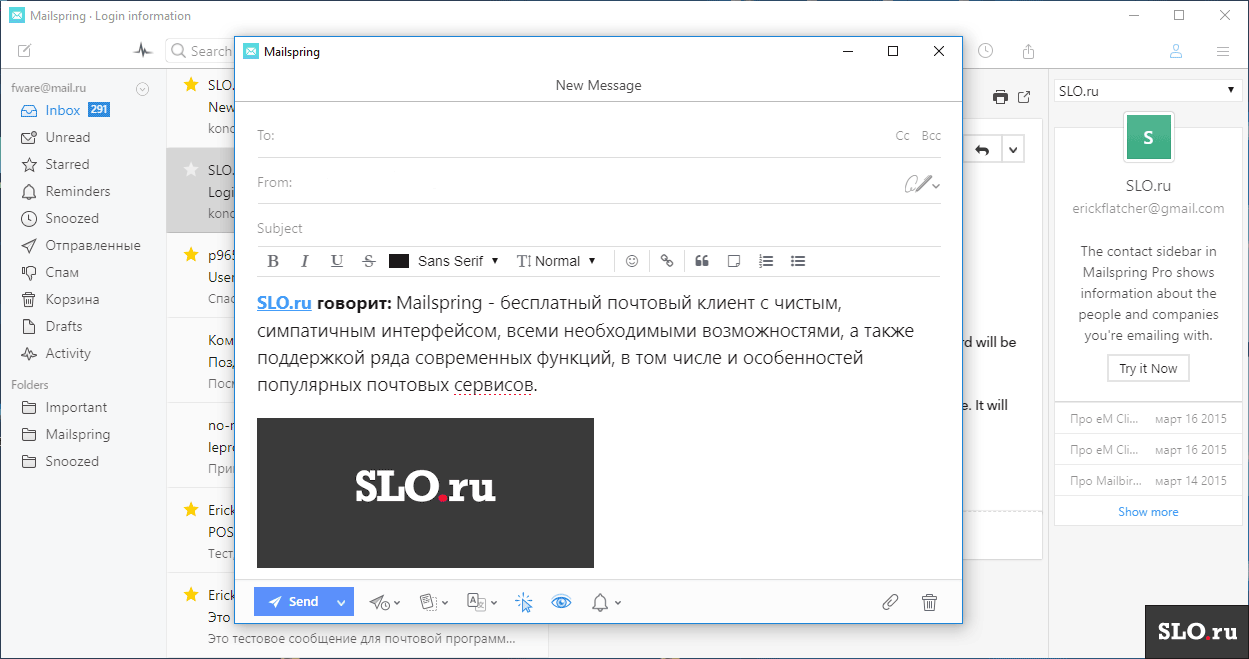Screen dimensions: 1249x659
Task: Select the SLO.ru image in the draft
Action: tap(425, 493)
